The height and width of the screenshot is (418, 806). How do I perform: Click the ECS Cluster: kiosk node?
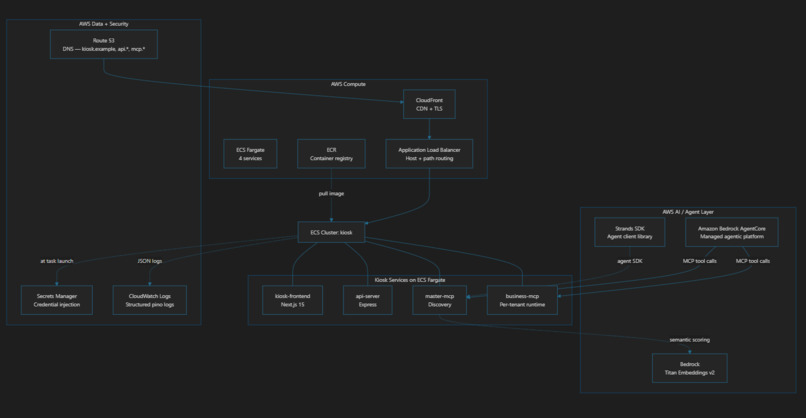click(331, 232)
